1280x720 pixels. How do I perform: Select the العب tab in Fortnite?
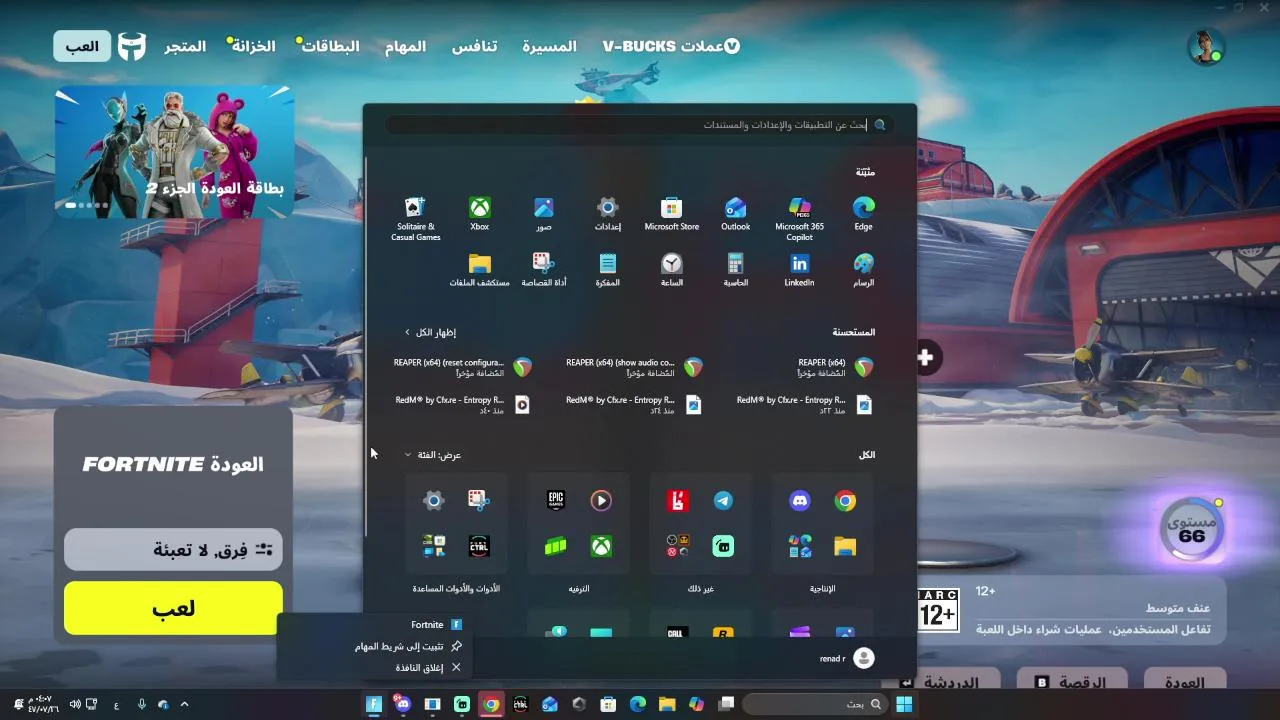[82, 46]
